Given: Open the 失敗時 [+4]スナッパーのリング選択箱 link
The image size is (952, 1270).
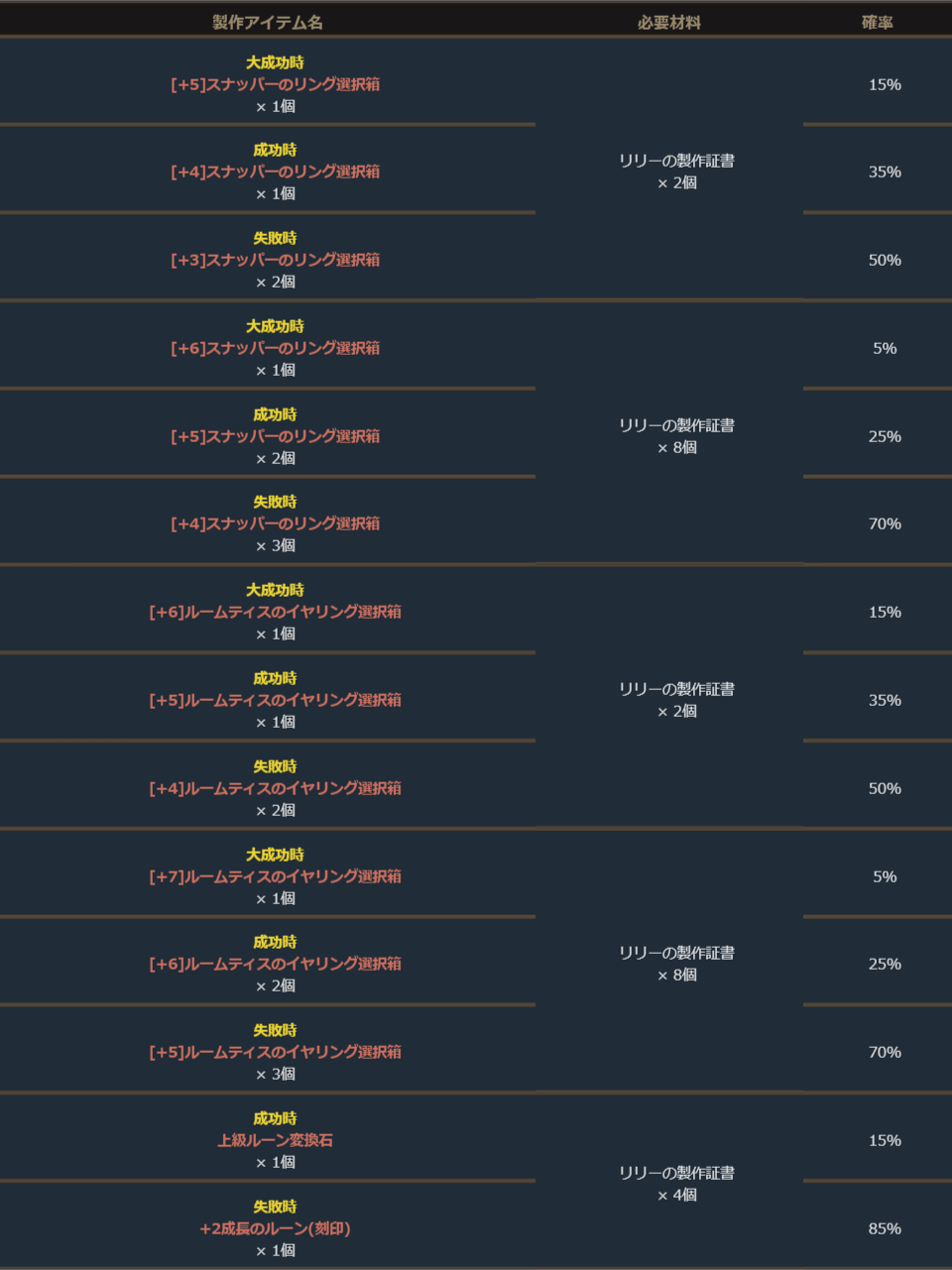Looking at the screenshot, I should (x=275, y=523).
